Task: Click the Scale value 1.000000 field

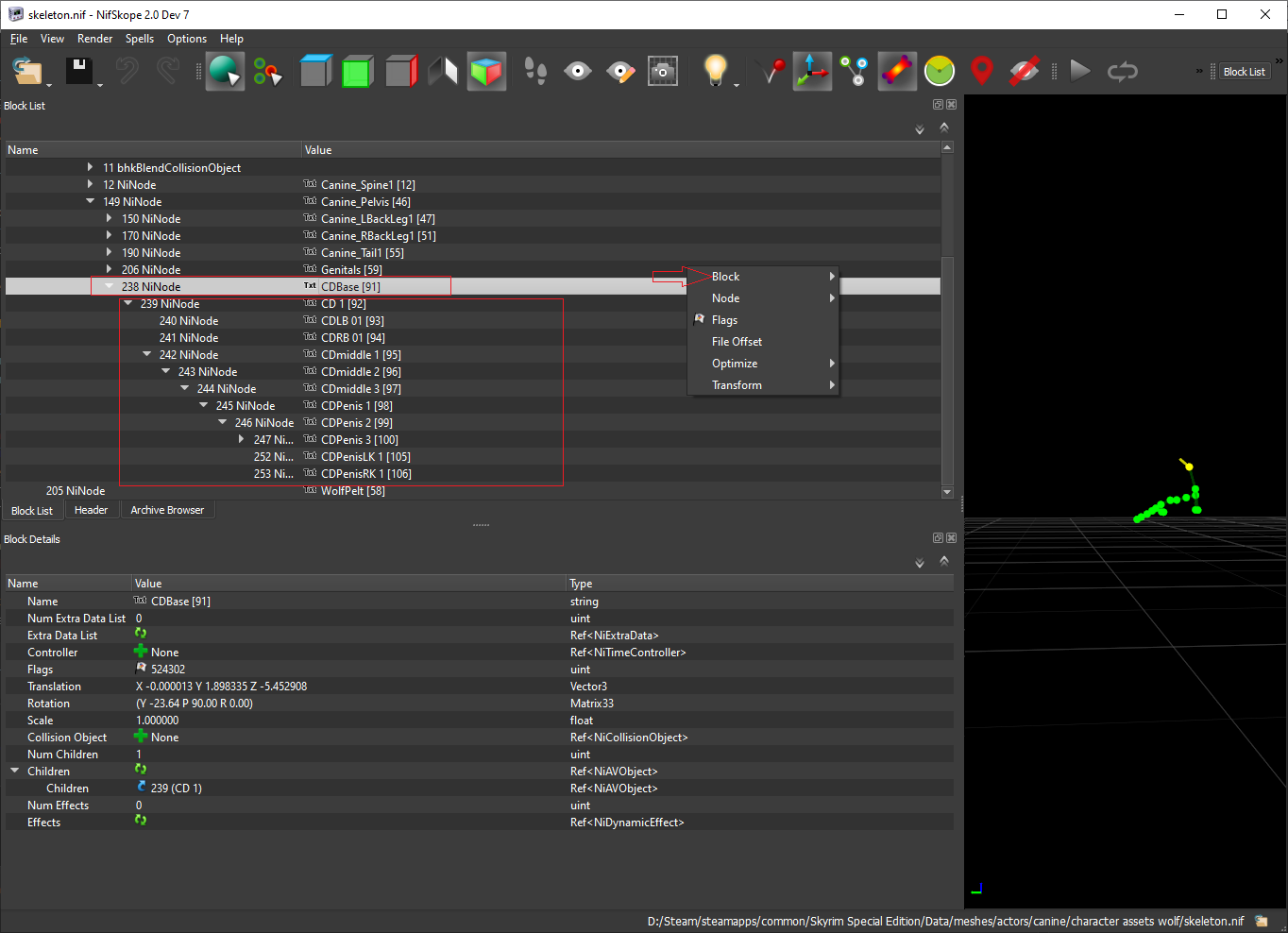Action: pos(158,721)
